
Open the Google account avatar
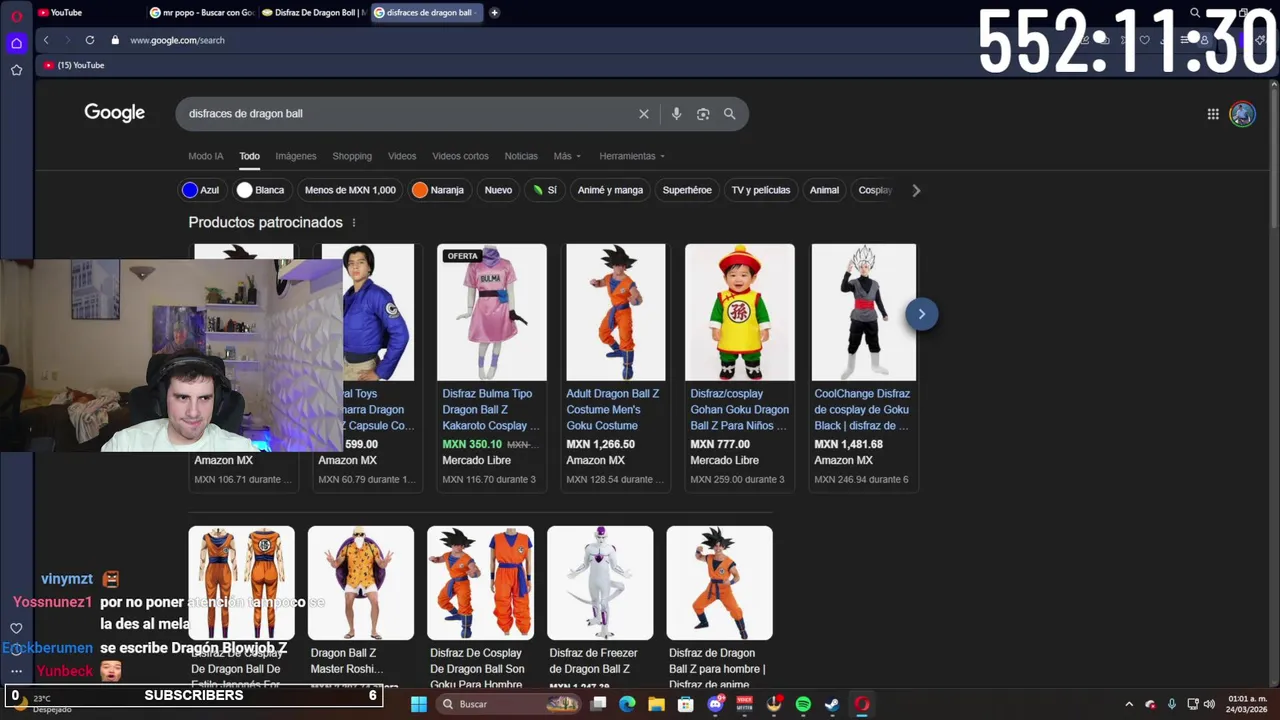(1242, 114)
